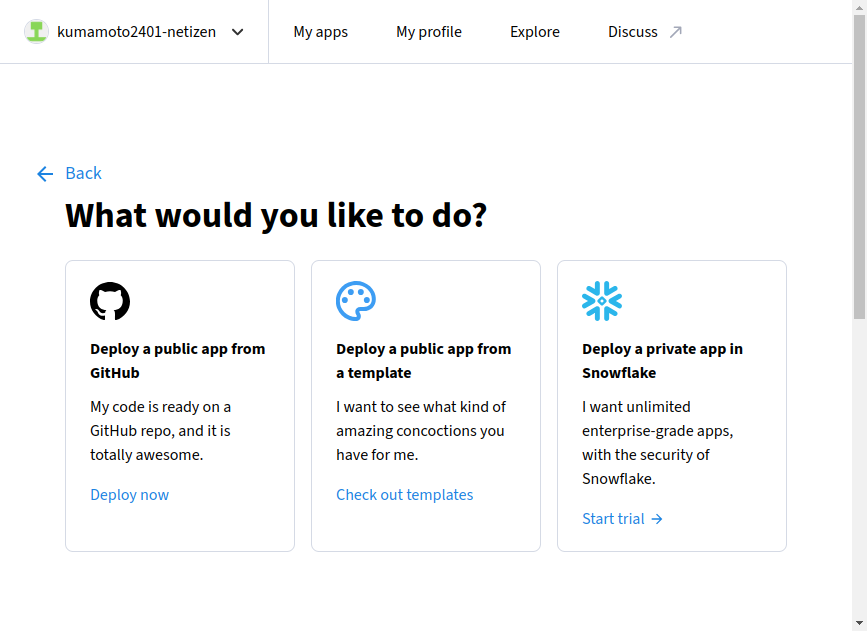
Task: Open the kumamoto2401-netizen workspace switcher
Action: coord(135,32)
